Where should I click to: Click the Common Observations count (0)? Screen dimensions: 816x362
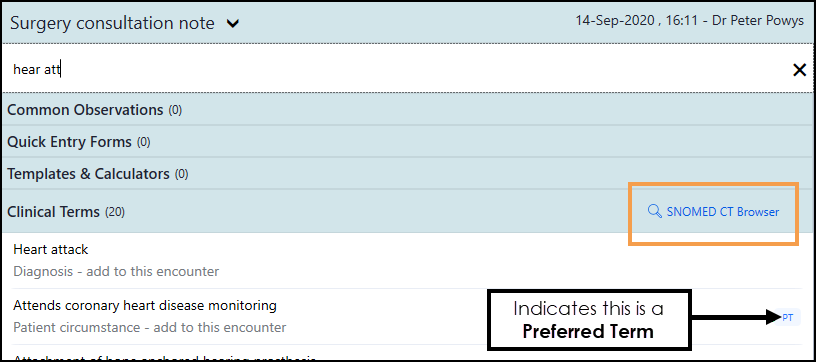pyautogui.click(x=175, y=110)
